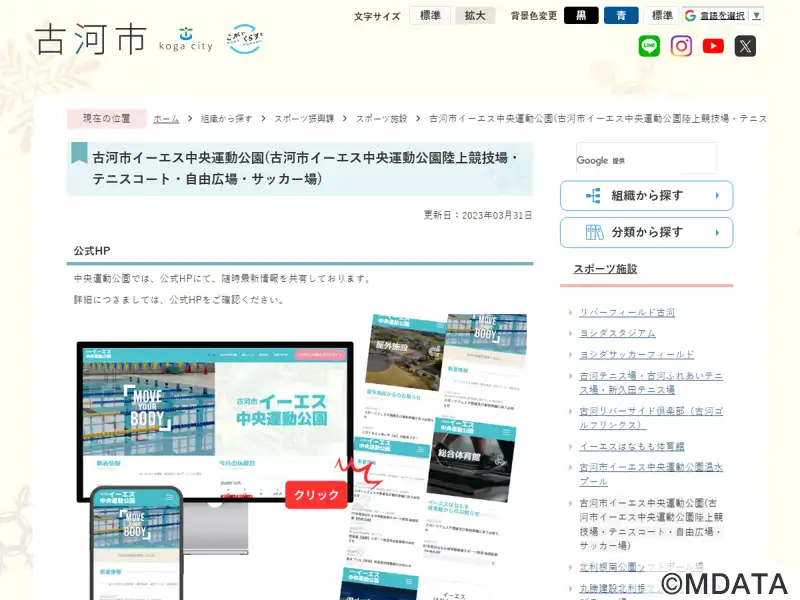The width and height of the screenshot is (800, 600).
Task: Open the LINE social media icon
Action: [x=649, y=46]
